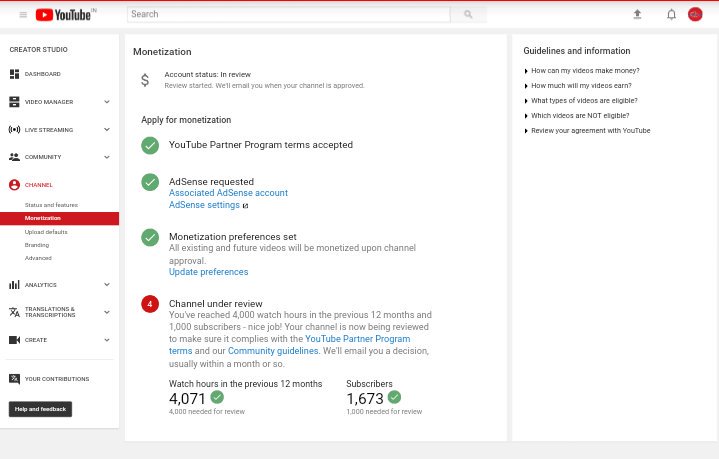719x459 pixels.
Task: Click the Community people icon
Action: click(14, 157)
